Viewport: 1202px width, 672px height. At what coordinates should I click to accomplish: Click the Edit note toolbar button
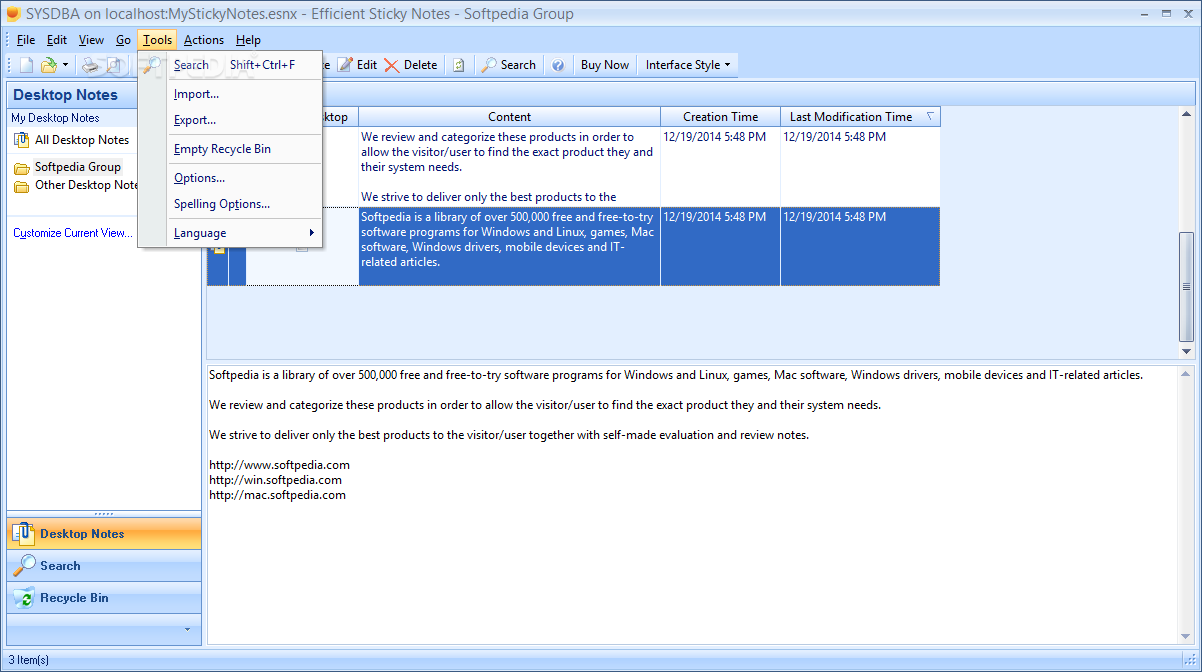357,65
